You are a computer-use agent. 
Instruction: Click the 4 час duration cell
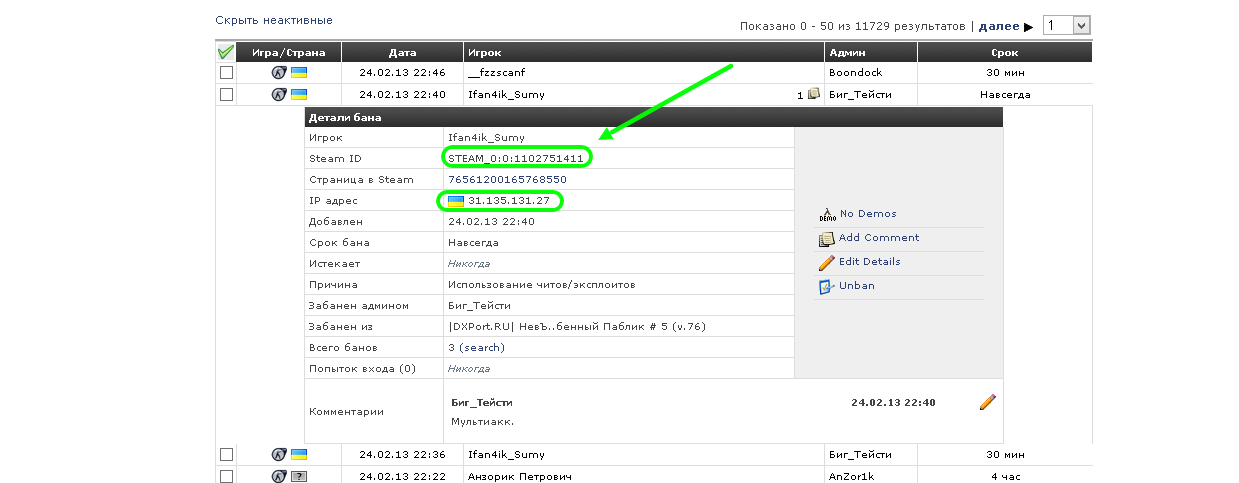(x=1005, y=476)
